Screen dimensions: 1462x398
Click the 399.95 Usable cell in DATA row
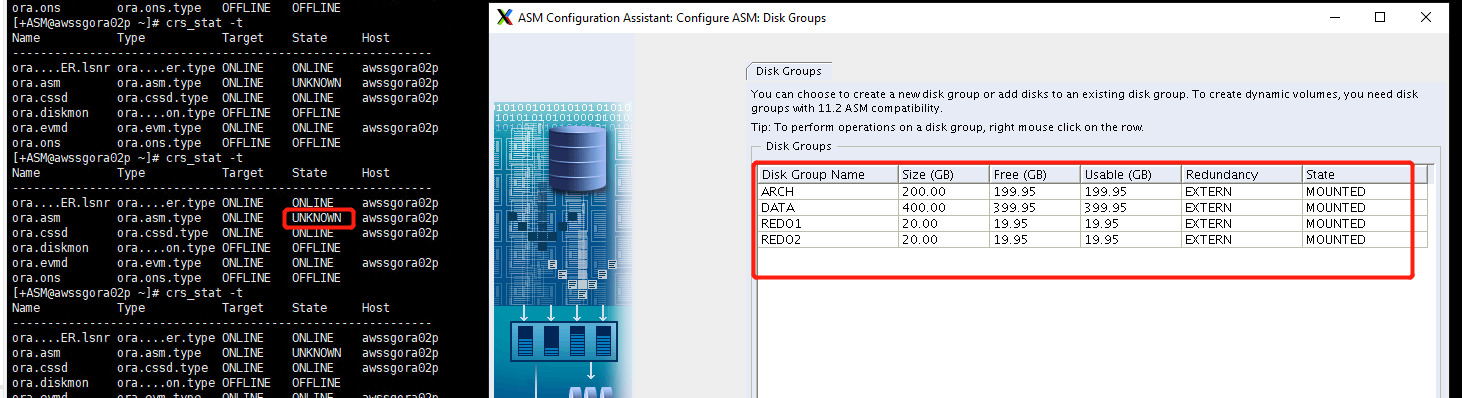click(1131, 207)
